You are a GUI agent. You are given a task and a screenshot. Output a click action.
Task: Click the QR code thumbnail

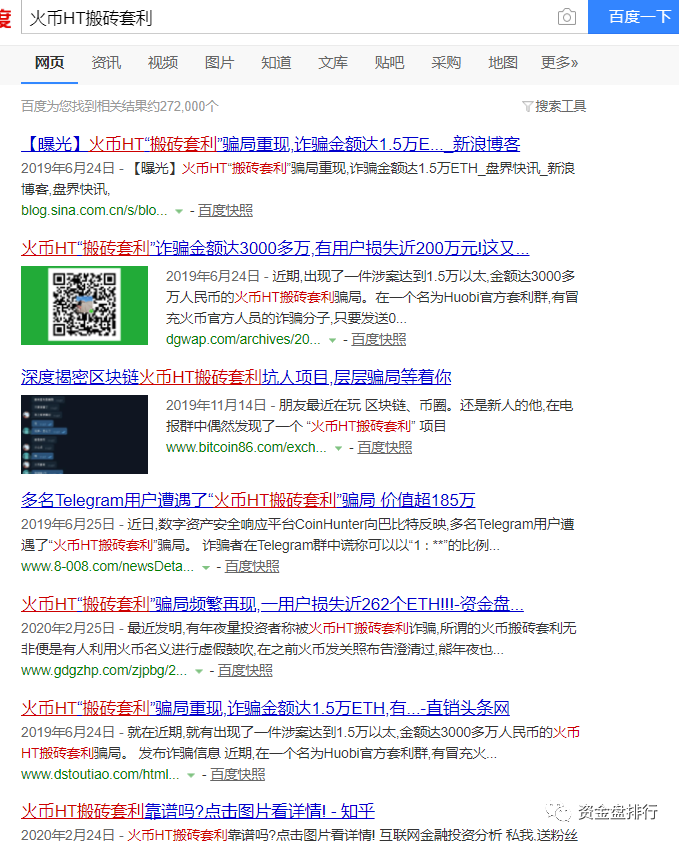coord(84,305)
